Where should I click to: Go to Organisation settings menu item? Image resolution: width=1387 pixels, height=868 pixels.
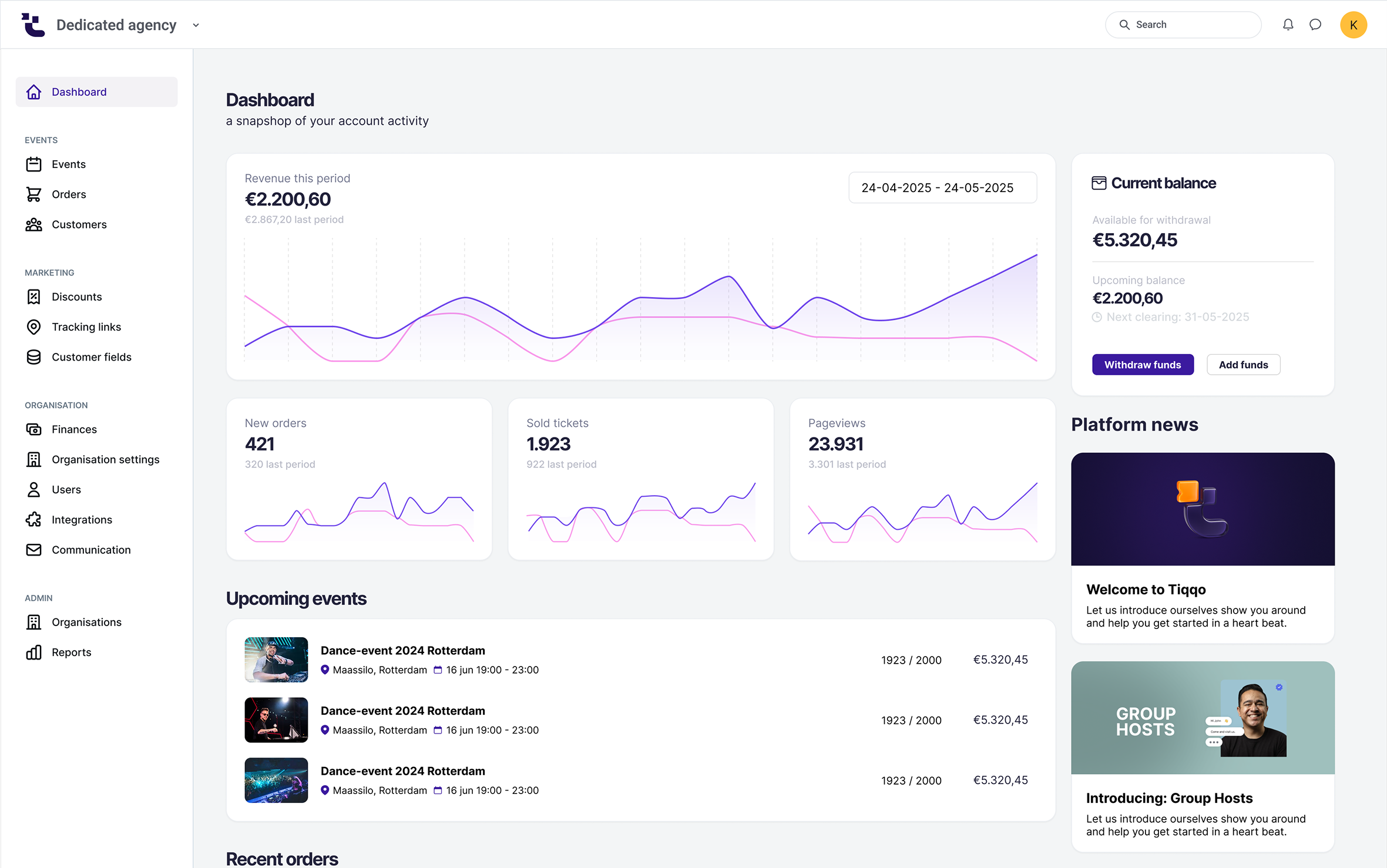[105, 460]
